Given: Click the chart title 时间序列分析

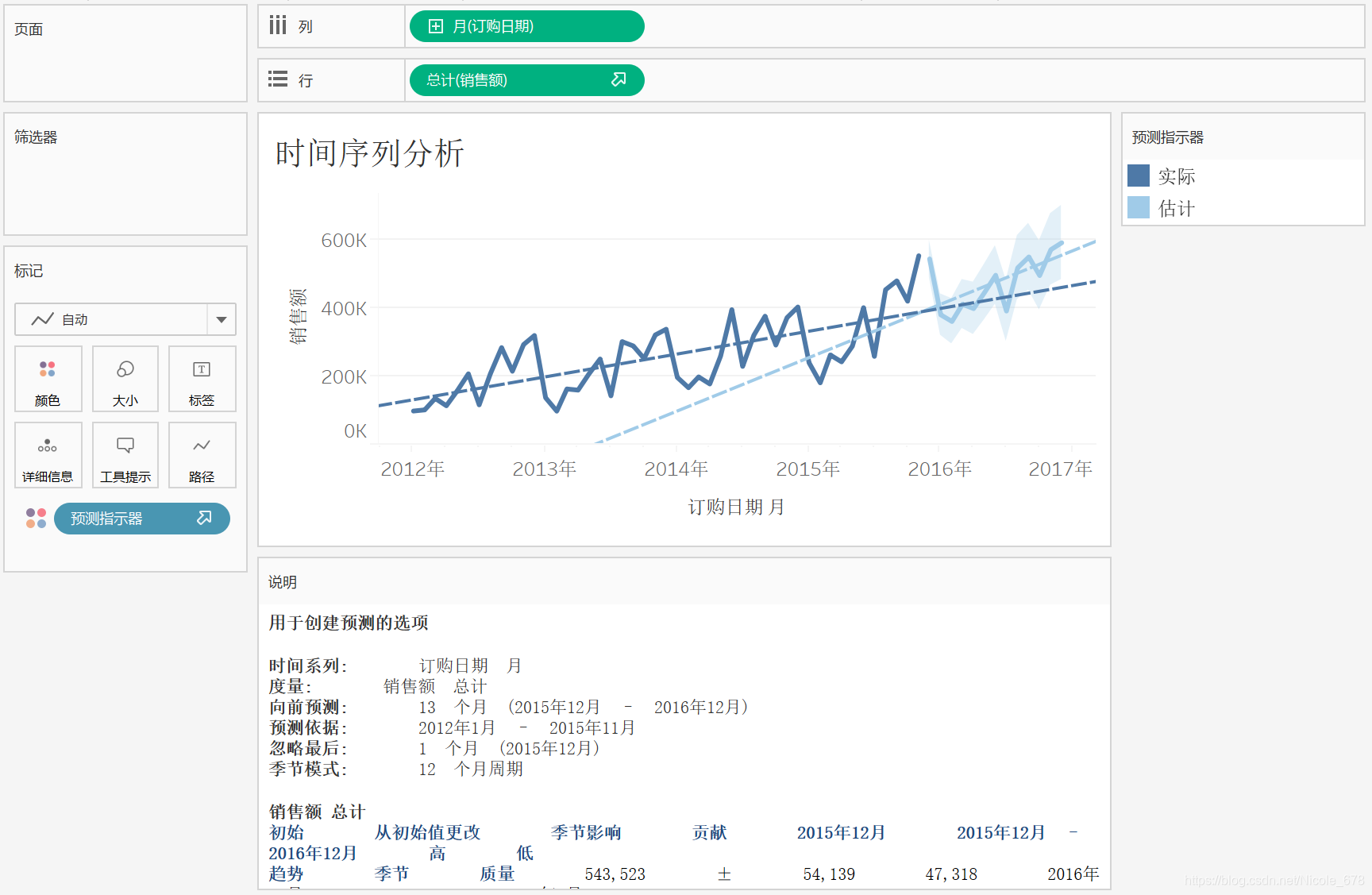Looking at the screenshot, I should (370, 153).
